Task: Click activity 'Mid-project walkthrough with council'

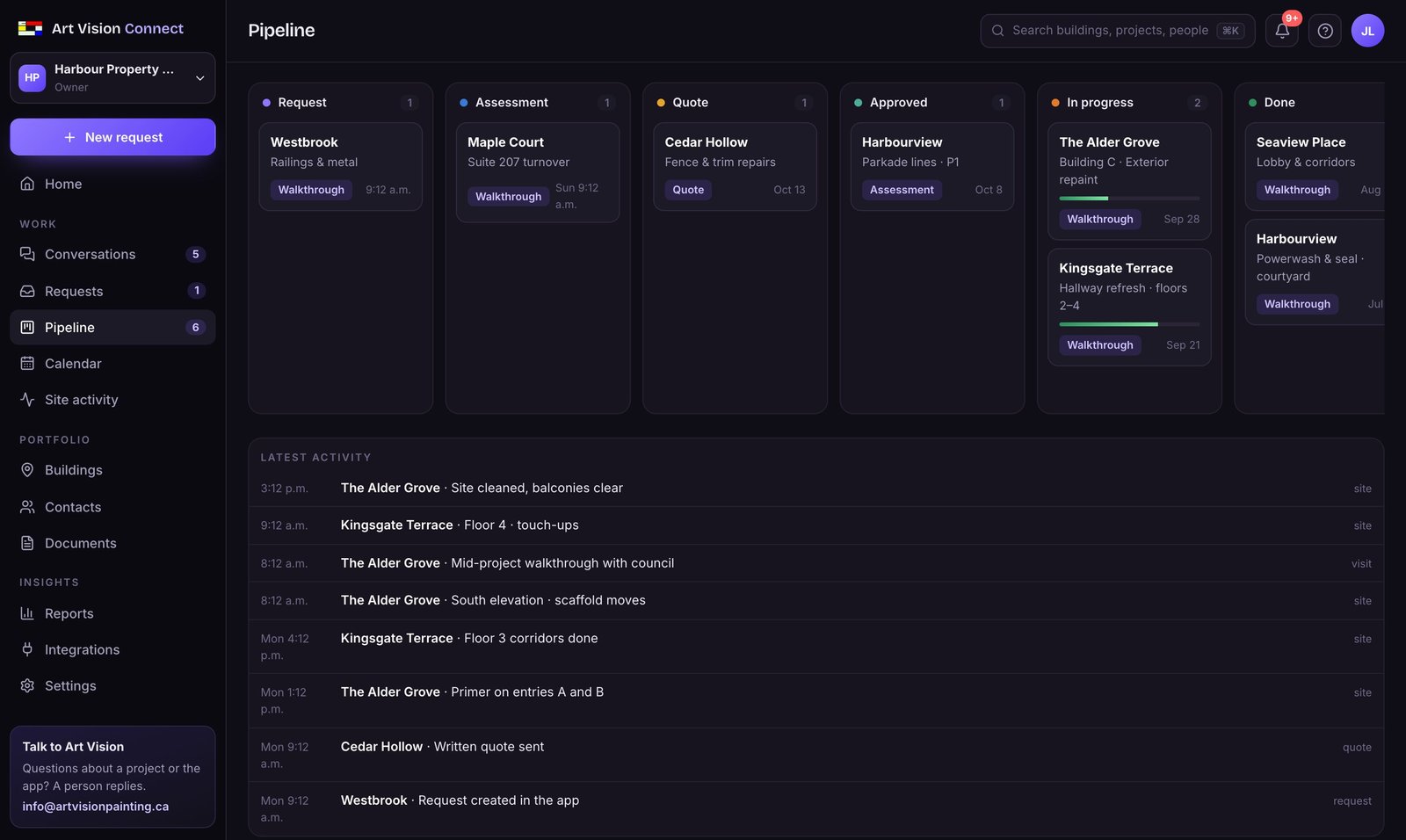Action: pyautogui.click(x=815, y=563)
